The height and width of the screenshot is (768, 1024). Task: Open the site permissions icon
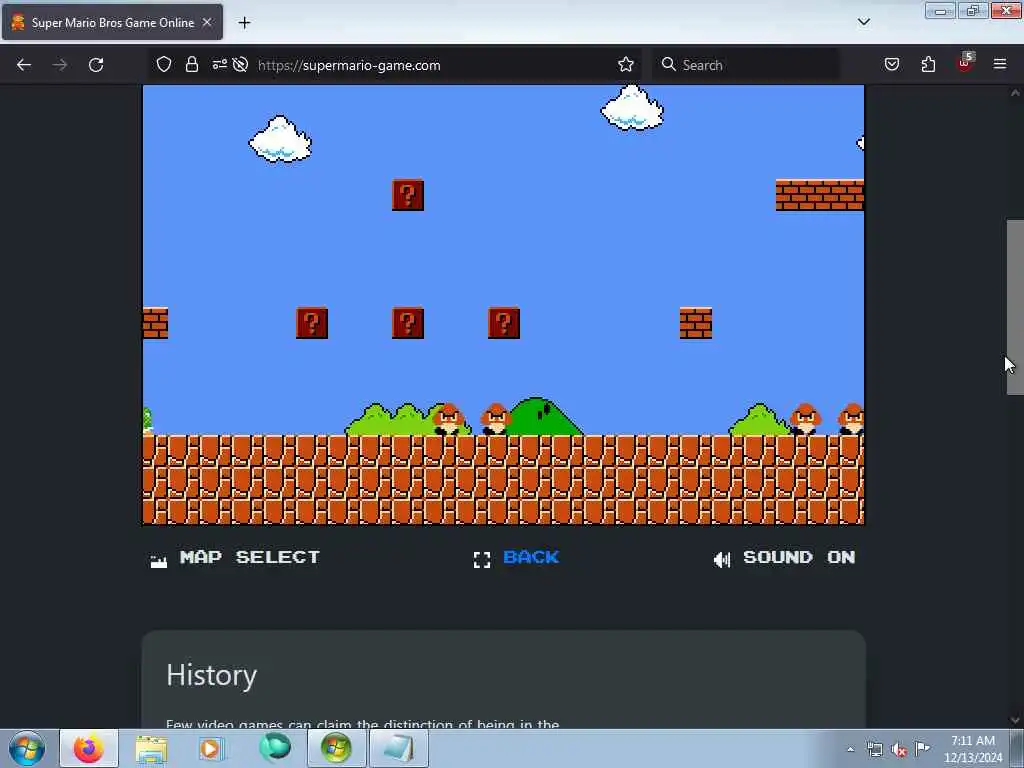[x=219, y=64]
